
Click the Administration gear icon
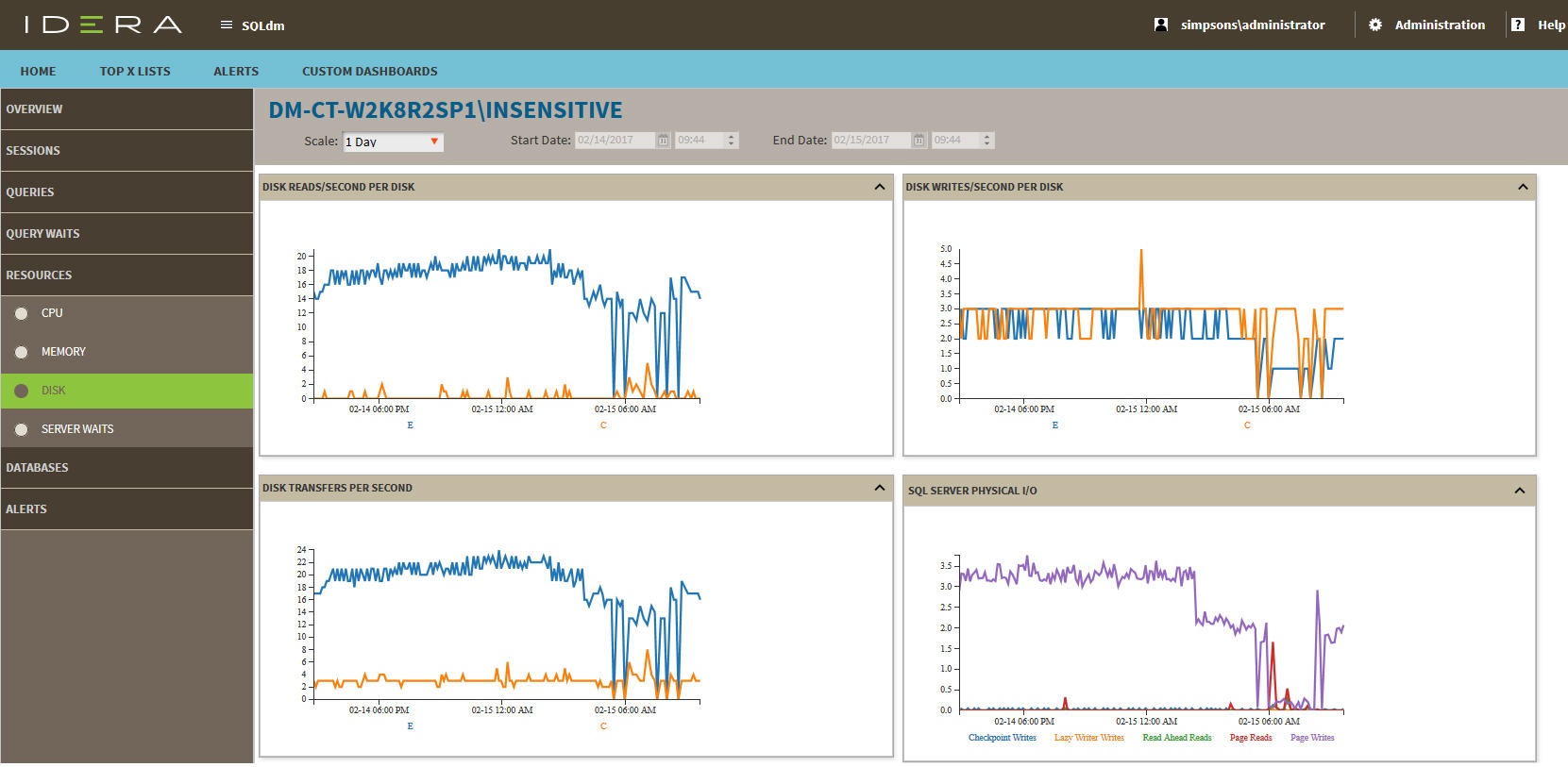click(x=1375, y=25)
